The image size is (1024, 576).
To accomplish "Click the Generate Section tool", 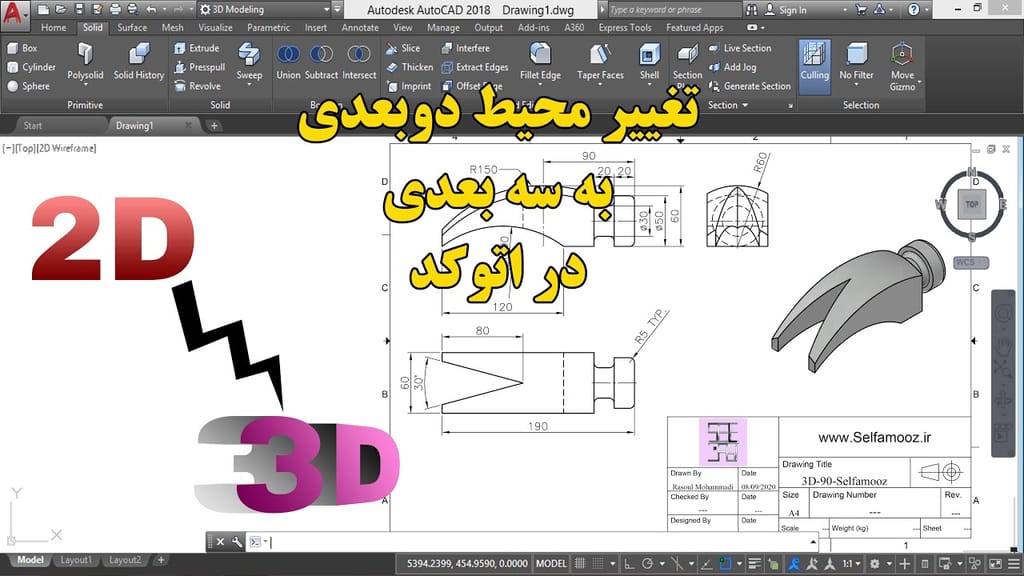I will click(x=750, y=86).
